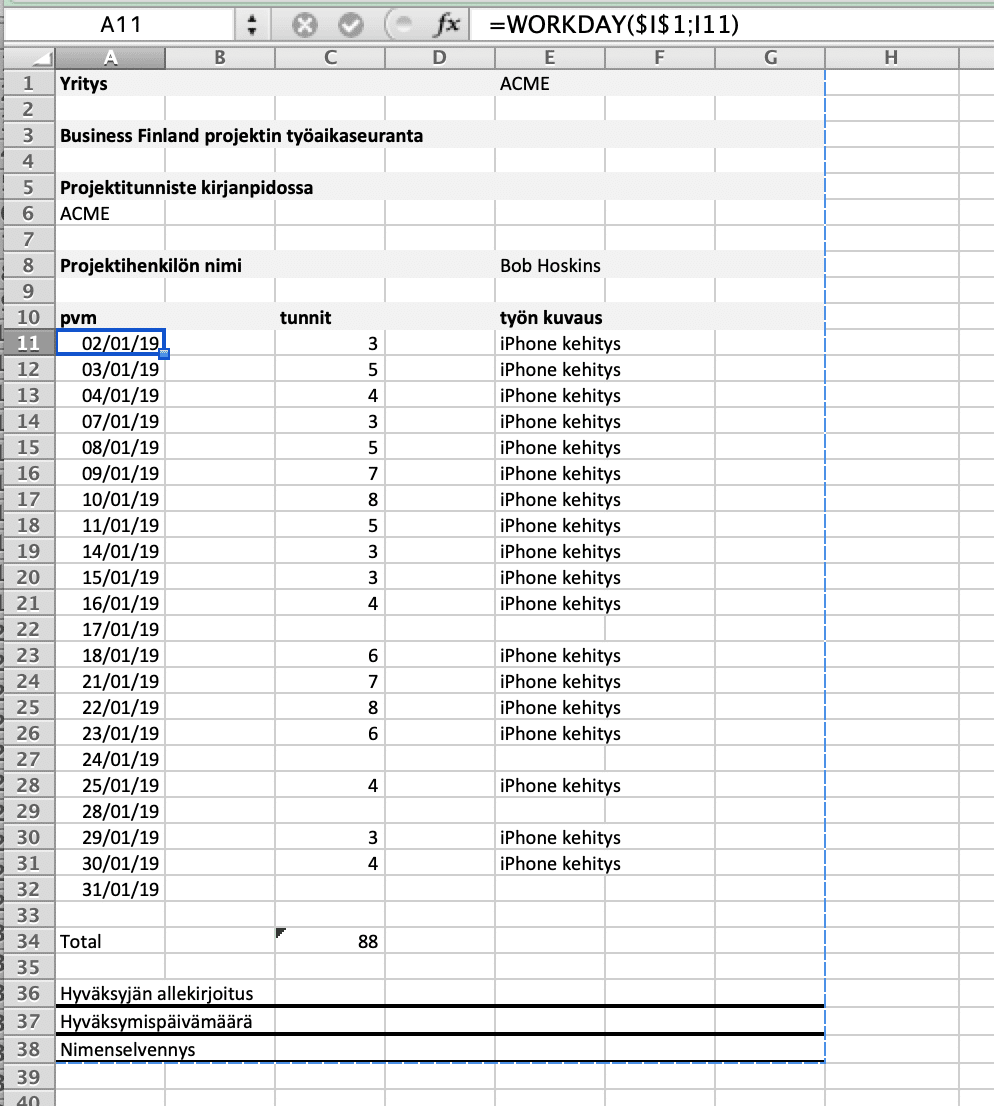Open the fx function builder
Image resolution: width=994 pixels, height=1106 pixels.
pyautogui.click(x=447, y=25)
